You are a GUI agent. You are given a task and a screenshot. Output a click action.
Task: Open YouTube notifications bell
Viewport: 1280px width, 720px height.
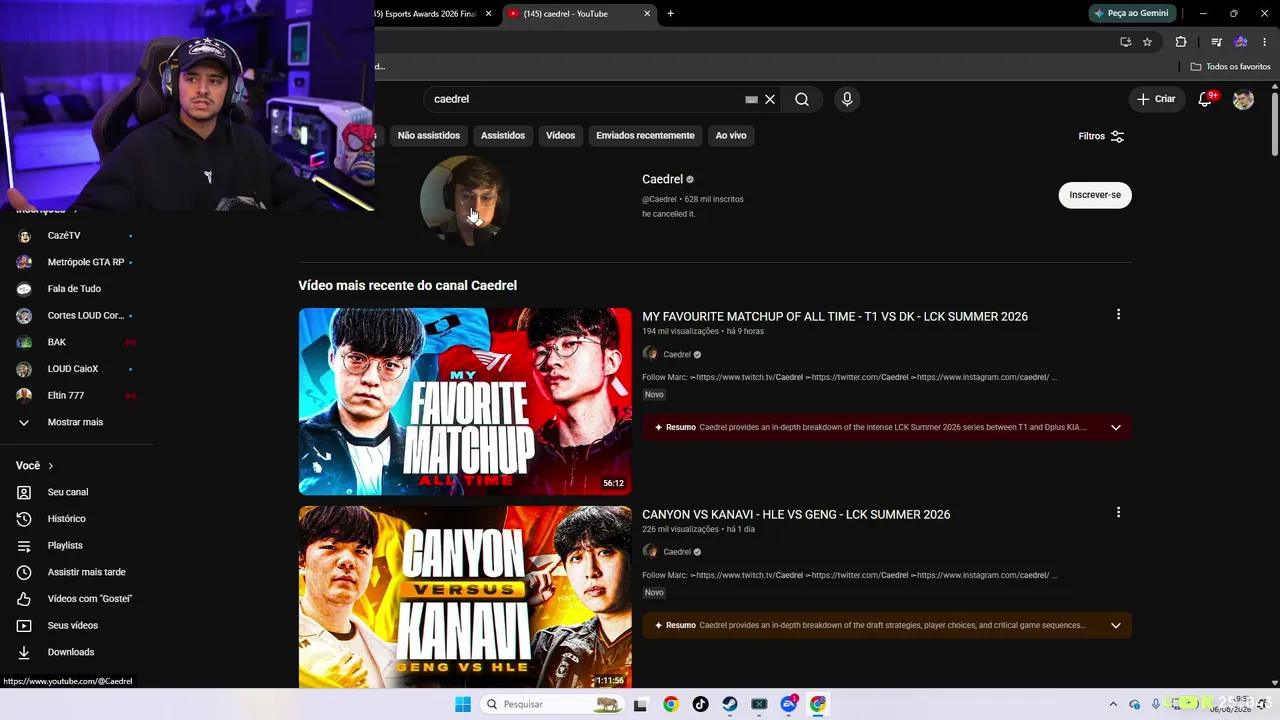click(1205, 99)
